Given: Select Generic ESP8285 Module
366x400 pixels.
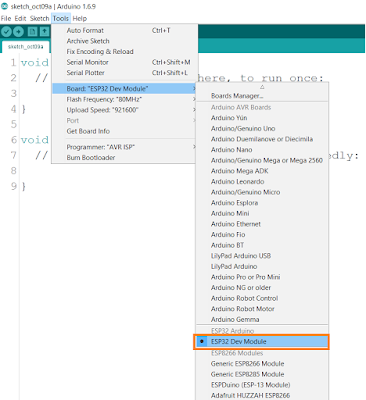Looking at the screenshot, I should tap(262, 374).
